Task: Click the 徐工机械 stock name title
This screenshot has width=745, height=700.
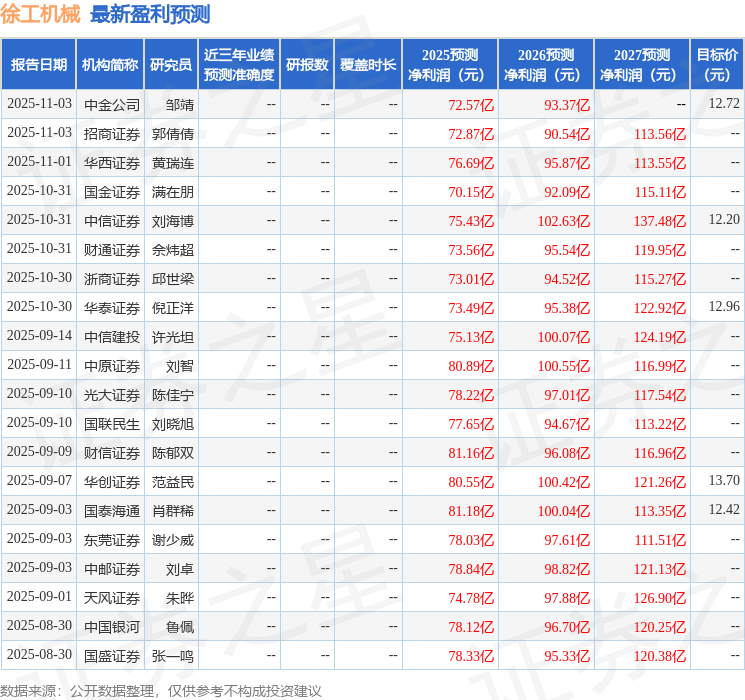Action: 41,14
